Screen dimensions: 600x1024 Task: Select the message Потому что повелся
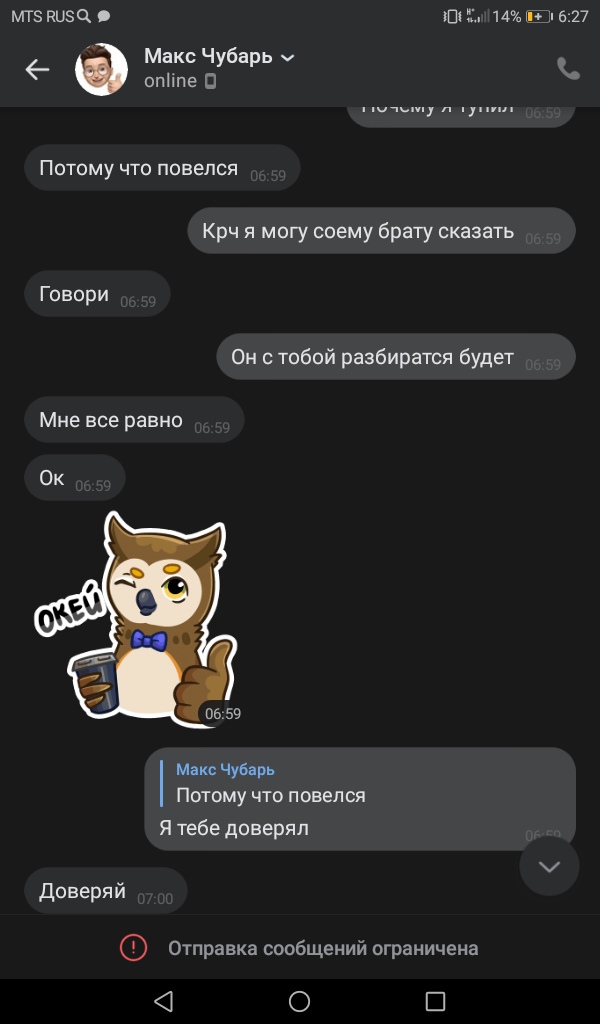coord(162,168)
